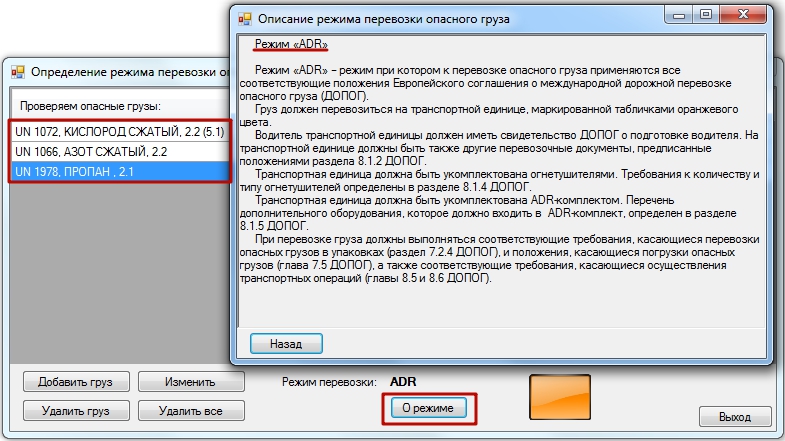Open mode details with О режиме

(428, 408)
